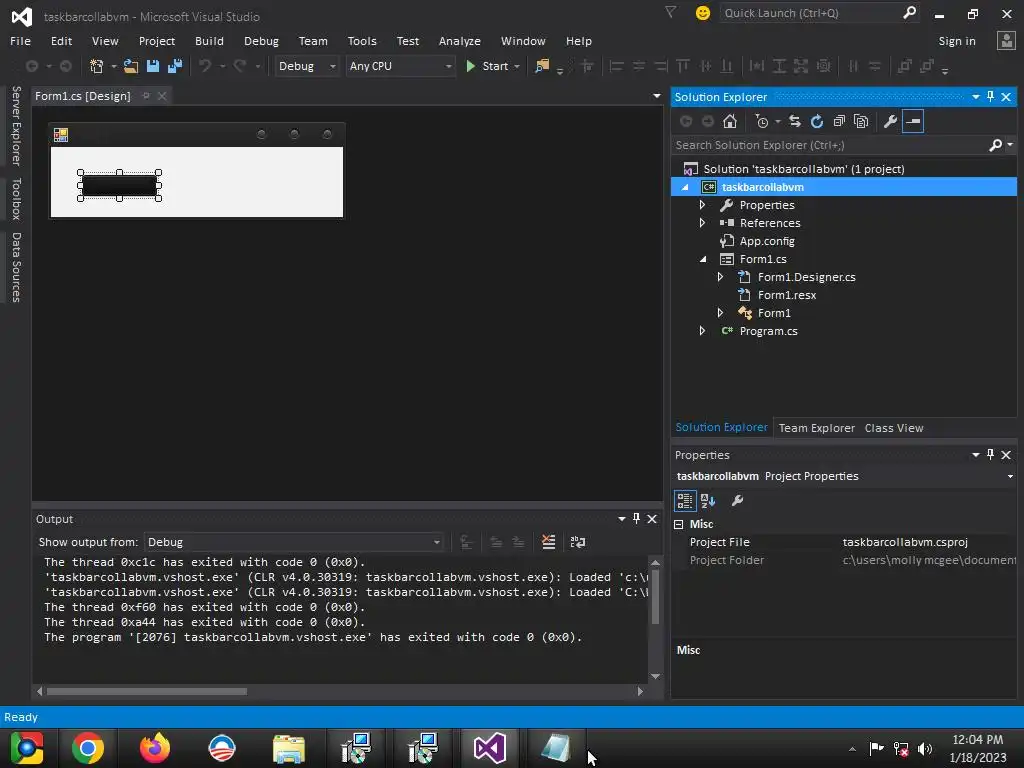
Task: Click the Output horizontal scrollbar thumb
Action: tap(147, 691)
